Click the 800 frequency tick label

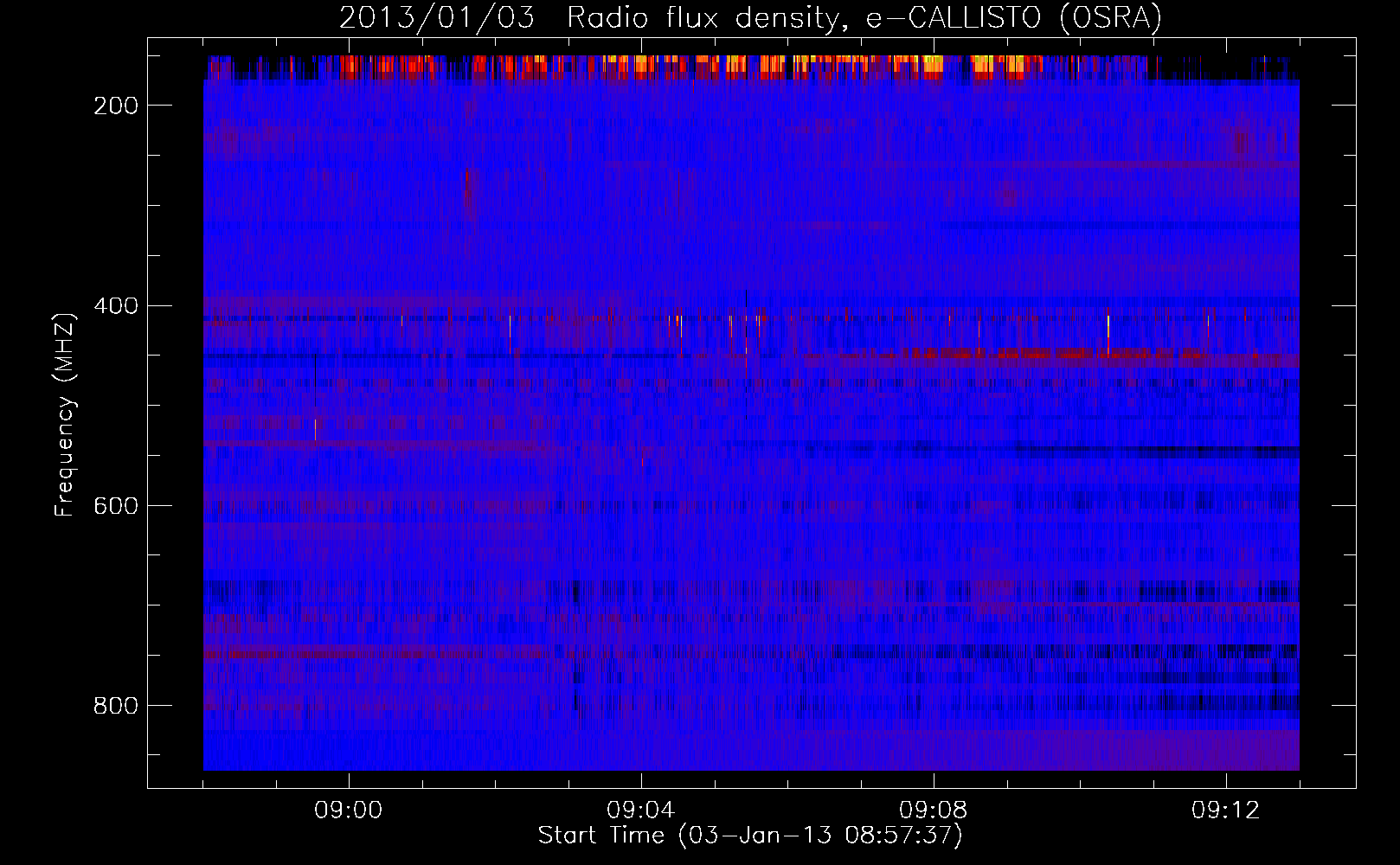pos(116,706)
